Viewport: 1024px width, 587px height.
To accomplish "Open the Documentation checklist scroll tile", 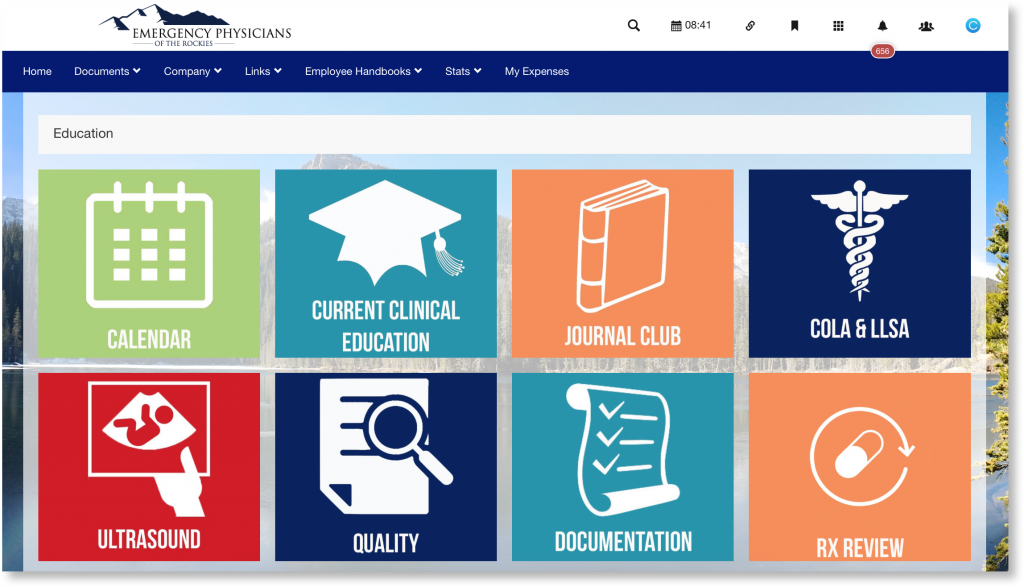I will click(x=622, y=467).
